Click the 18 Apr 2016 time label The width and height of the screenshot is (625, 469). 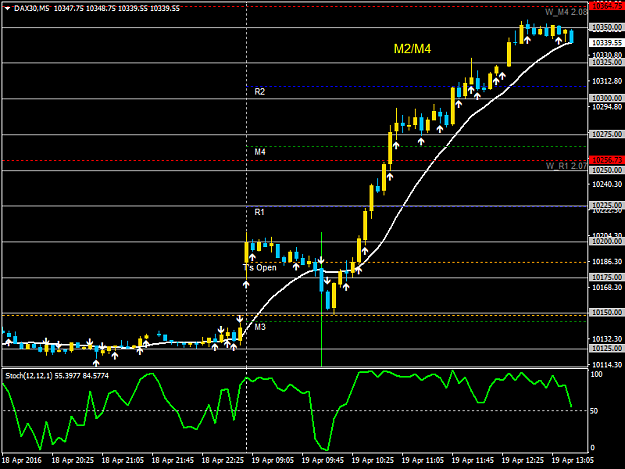point(22,460)
